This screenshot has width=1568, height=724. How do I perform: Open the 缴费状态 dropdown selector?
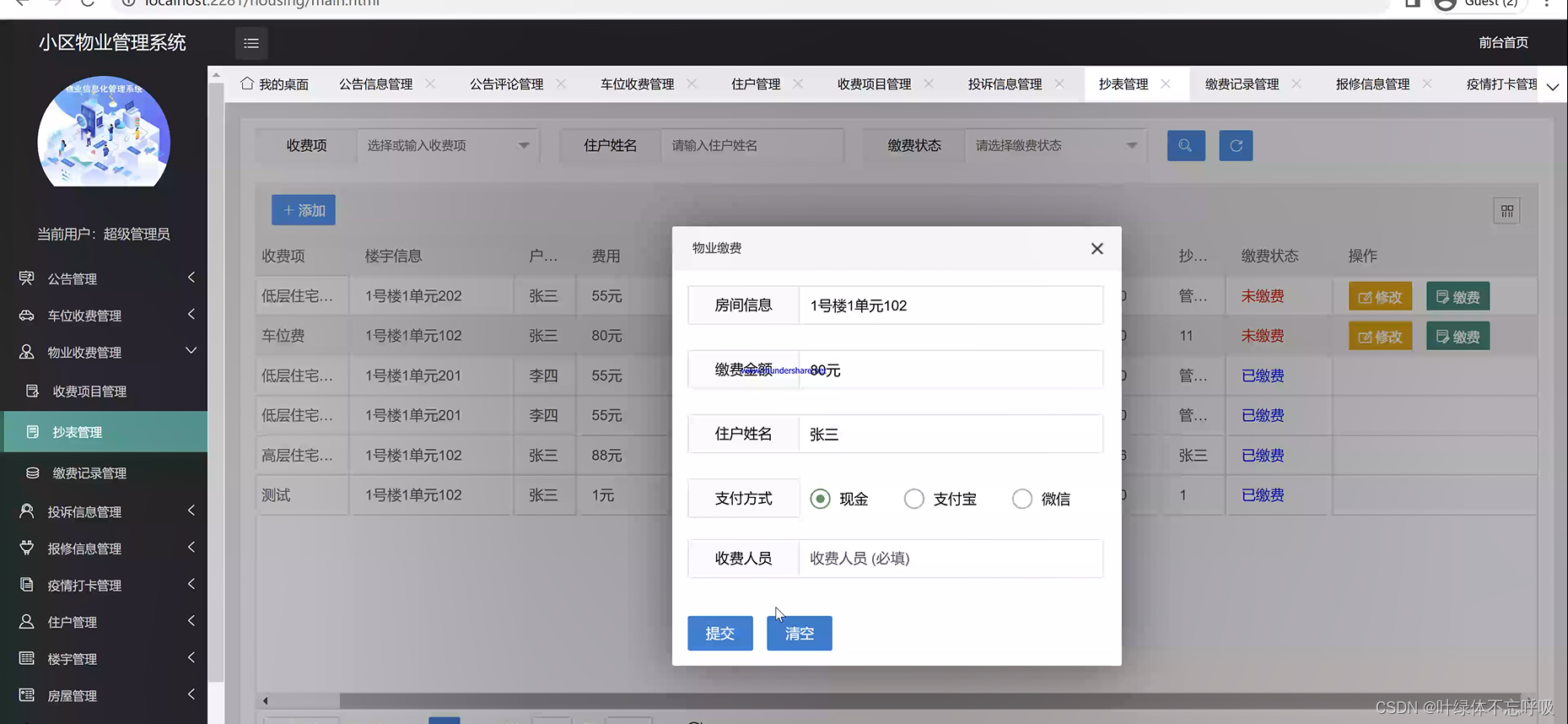coord(1056,145)
